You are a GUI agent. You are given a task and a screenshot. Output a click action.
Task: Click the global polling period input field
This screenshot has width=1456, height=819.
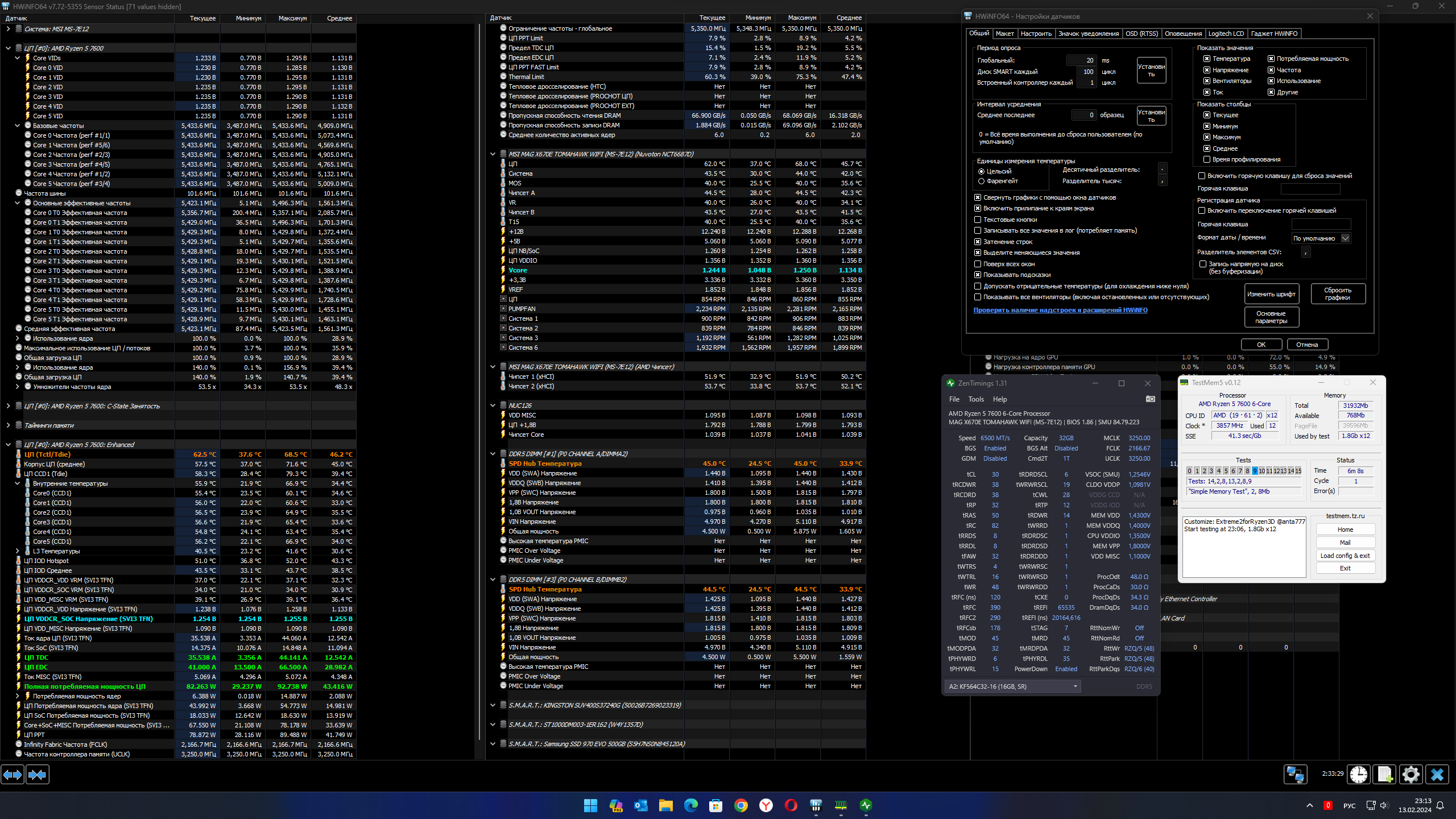pyautogui.click(x=1082, y=60)
